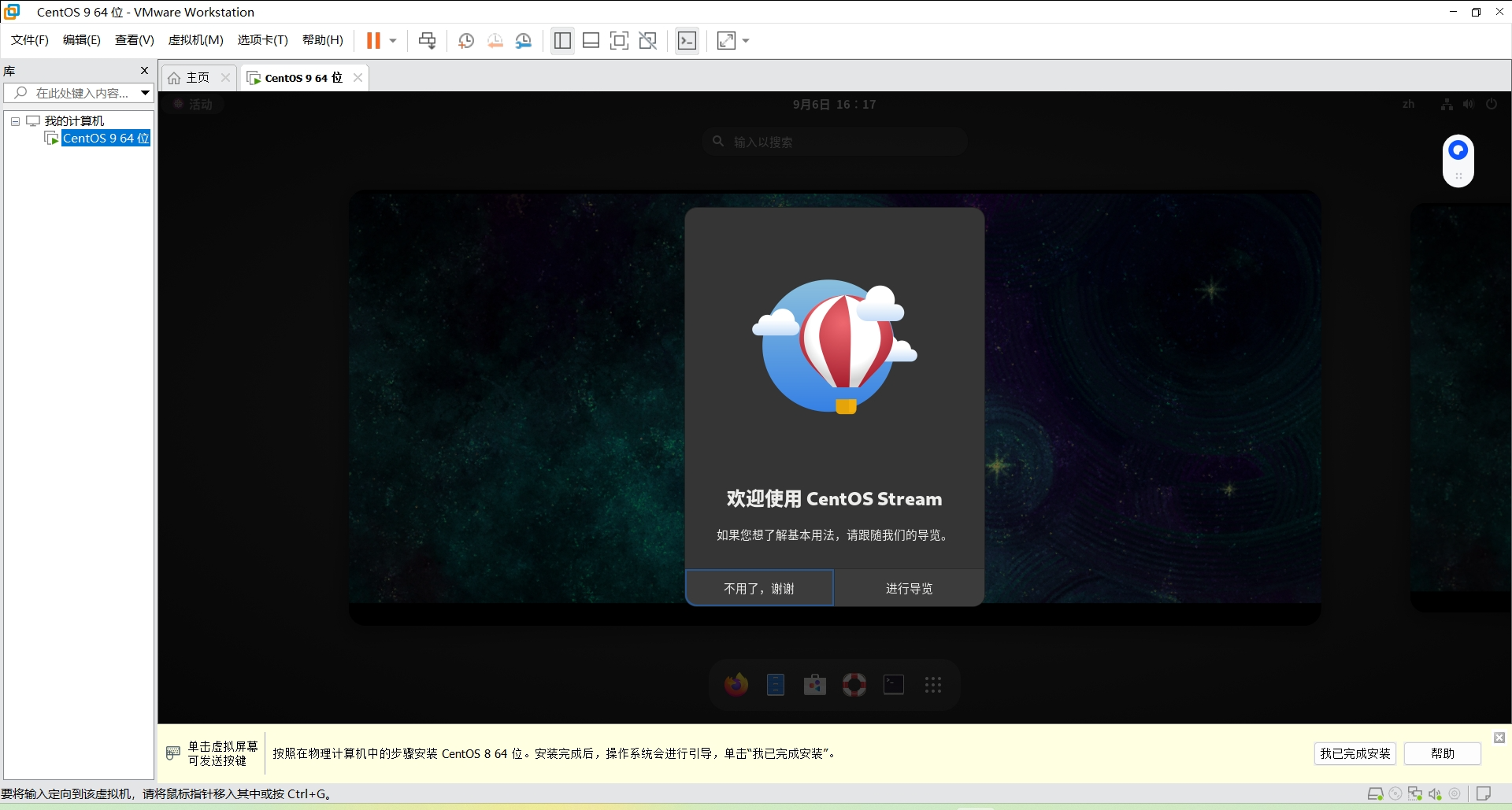The image size is (1512, 810).
Task: Open the library search filter dropdown
Action: pyautogui.click(x=146, y=93)
